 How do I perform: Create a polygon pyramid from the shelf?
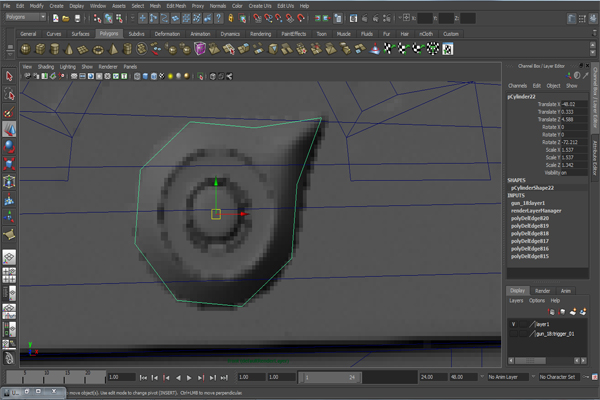[113, 49]
